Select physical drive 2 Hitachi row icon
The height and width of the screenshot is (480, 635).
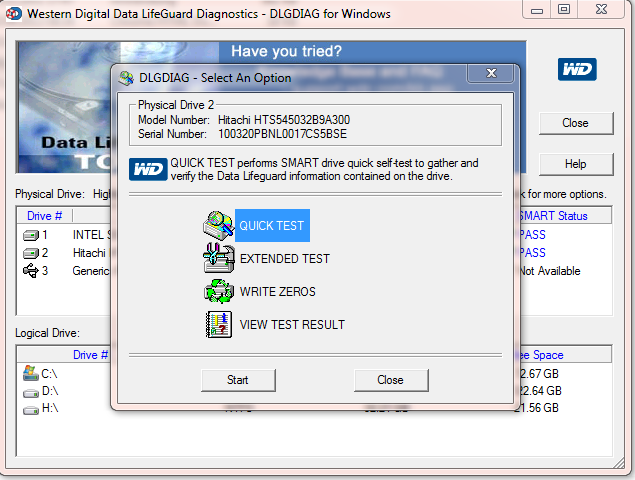click(31, 253)
